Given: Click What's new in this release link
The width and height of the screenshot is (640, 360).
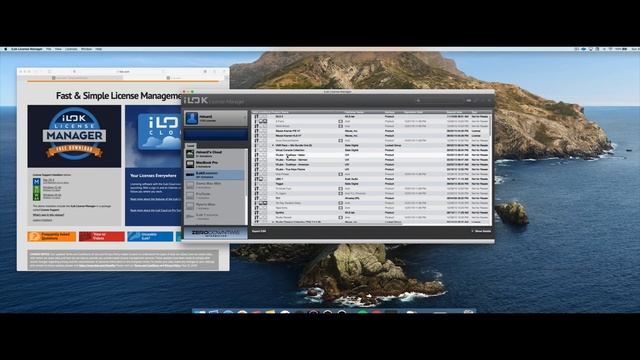Looking at the screenshot, I should [49, 215].
